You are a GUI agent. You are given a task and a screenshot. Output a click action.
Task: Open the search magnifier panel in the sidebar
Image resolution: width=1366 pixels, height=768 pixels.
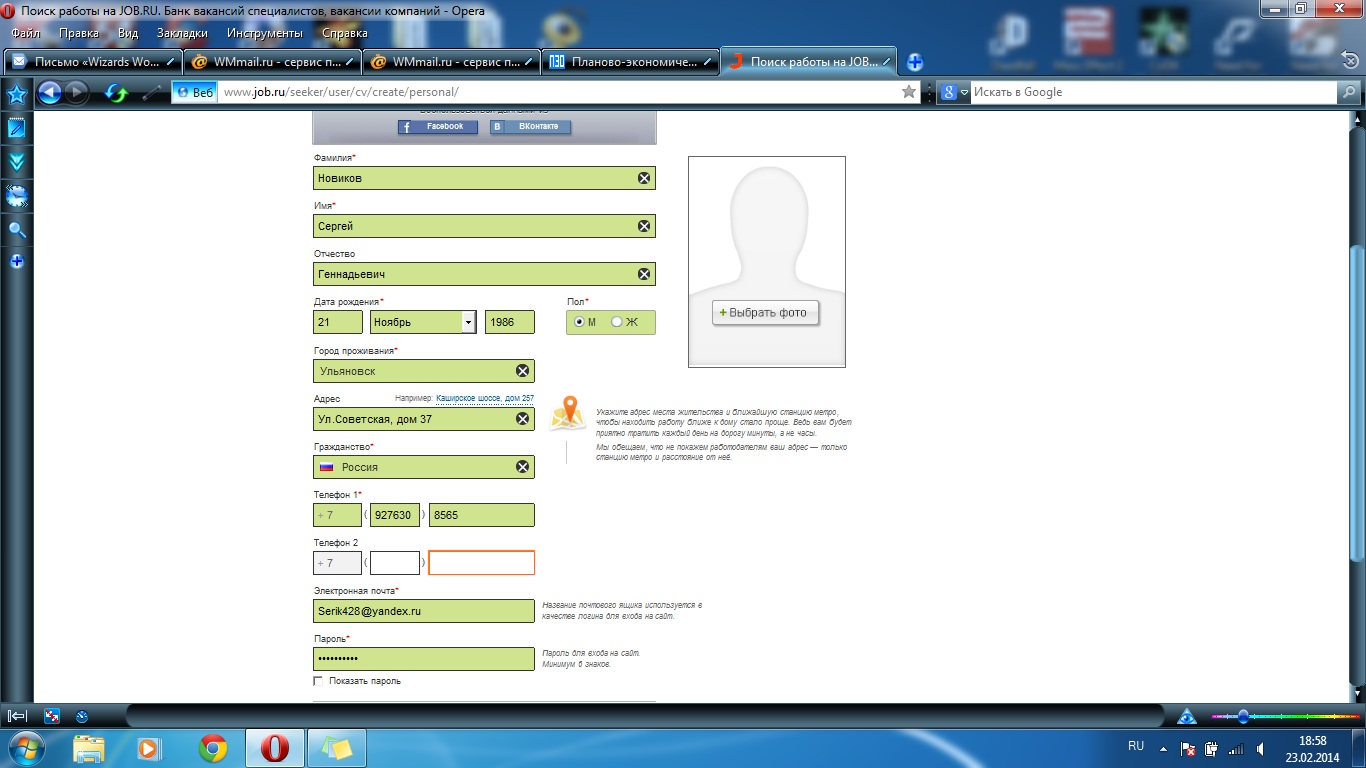[16, 229]
